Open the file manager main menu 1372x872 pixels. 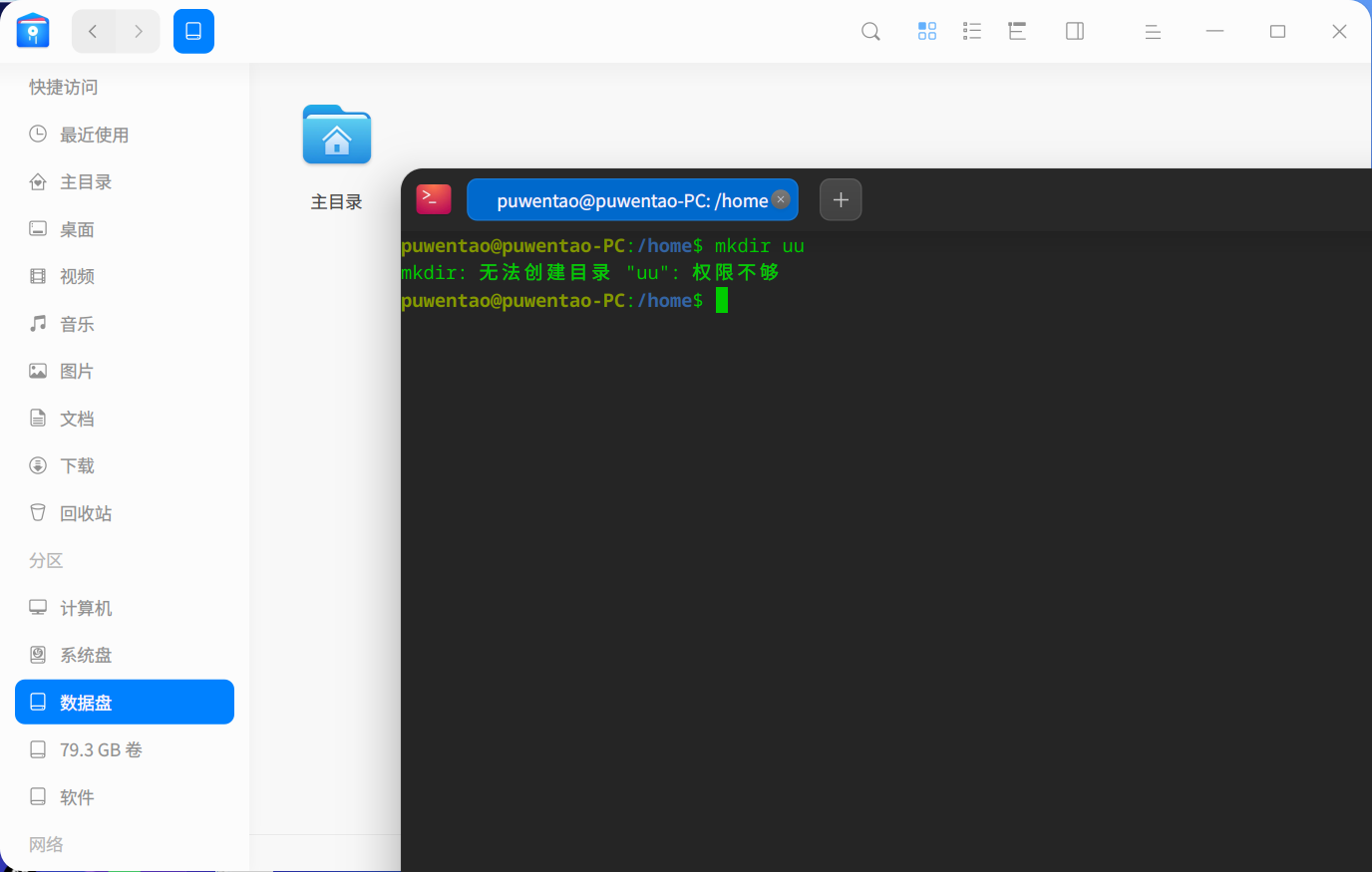[x=1153, y=32]
